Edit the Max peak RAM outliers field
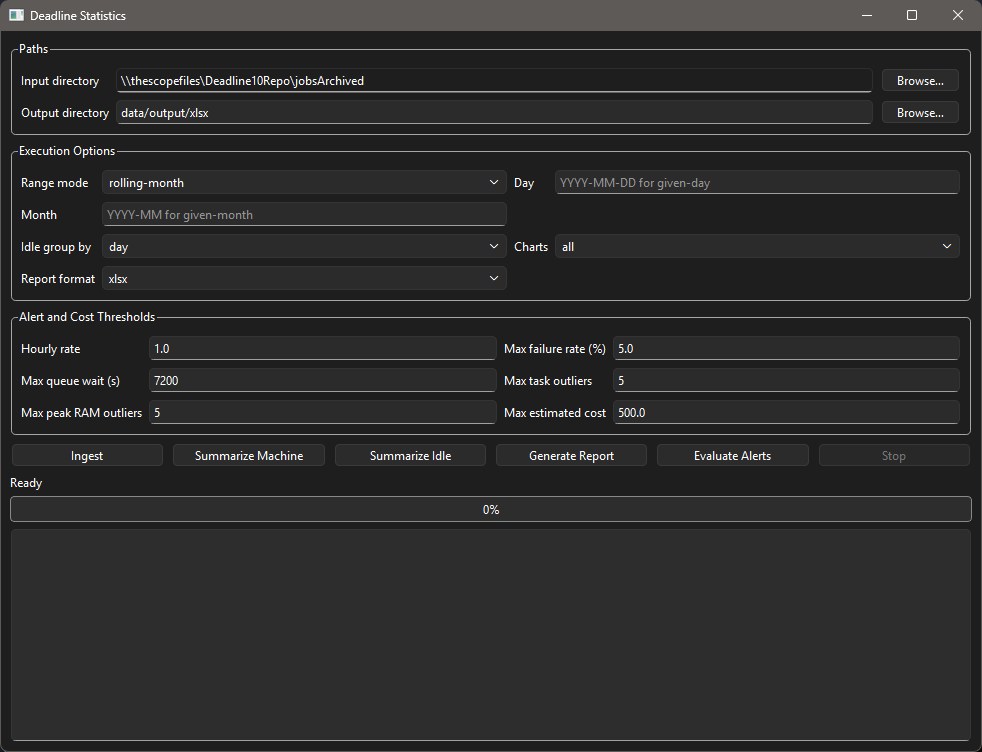The image size is (982, 752). 323,412
